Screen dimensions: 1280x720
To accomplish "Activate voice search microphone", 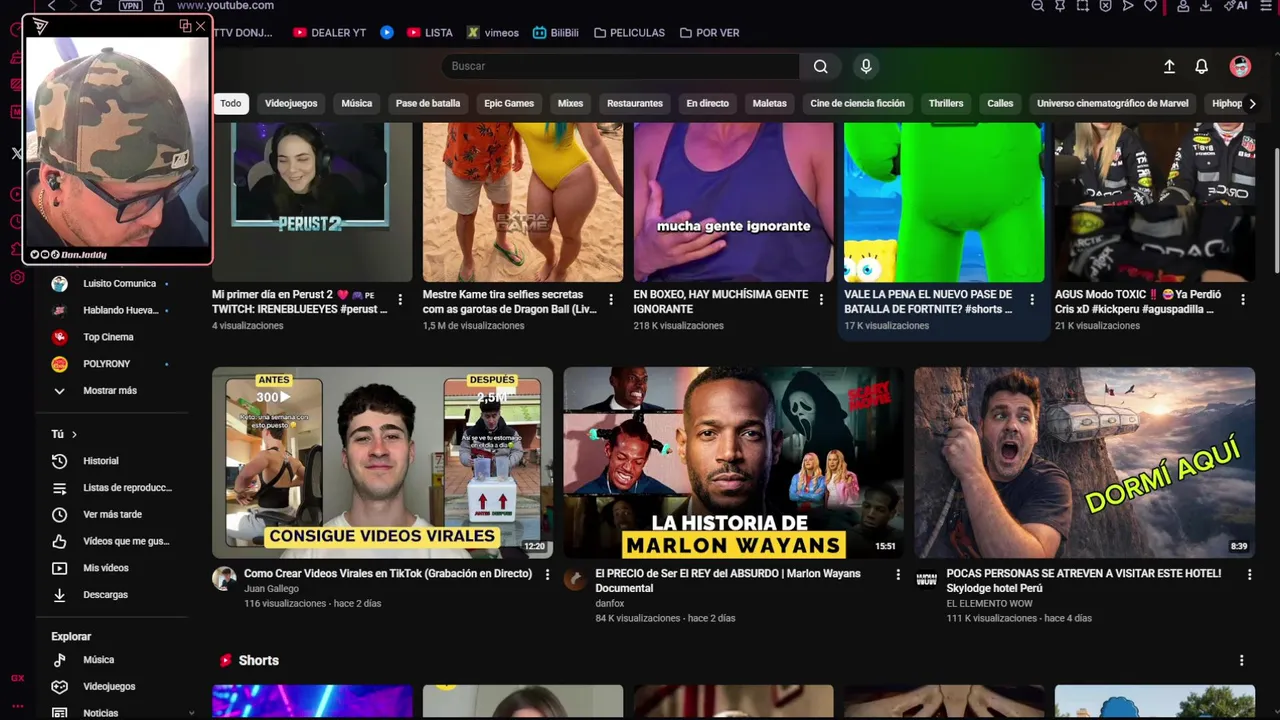I will tap(866, 66).
